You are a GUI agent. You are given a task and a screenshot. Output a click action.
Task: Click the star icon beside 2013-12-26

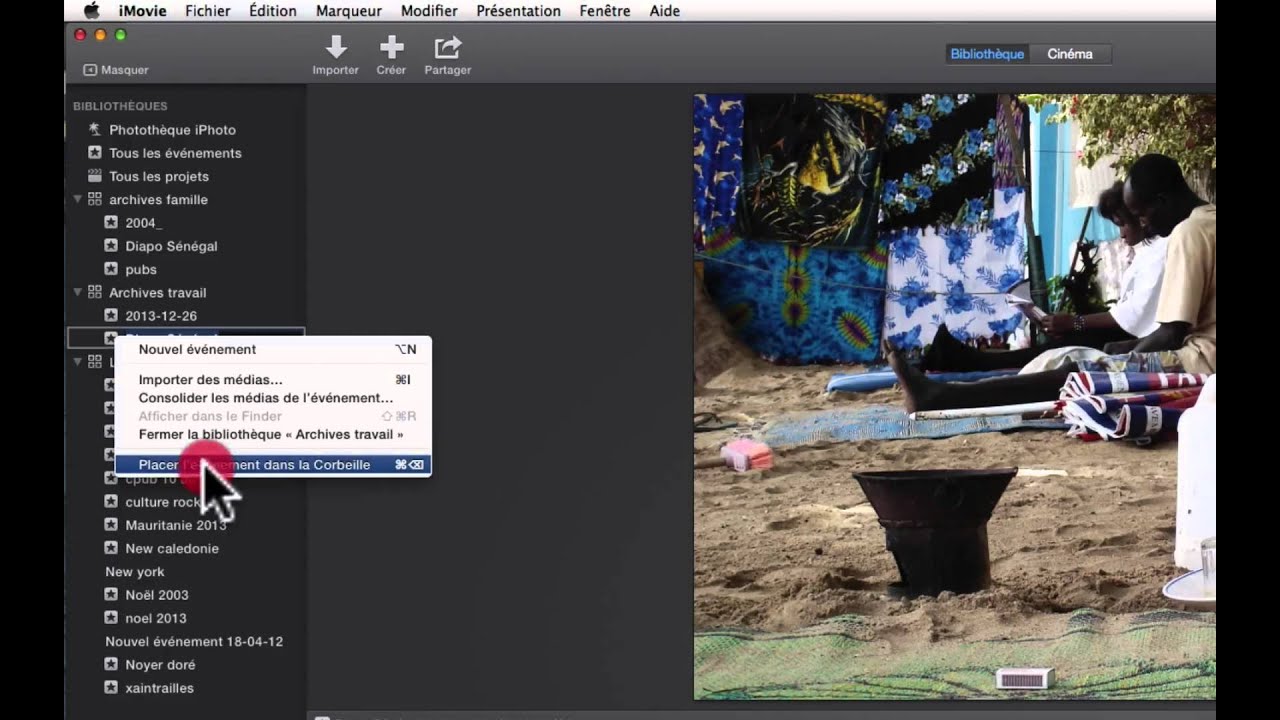pos(111,315)
